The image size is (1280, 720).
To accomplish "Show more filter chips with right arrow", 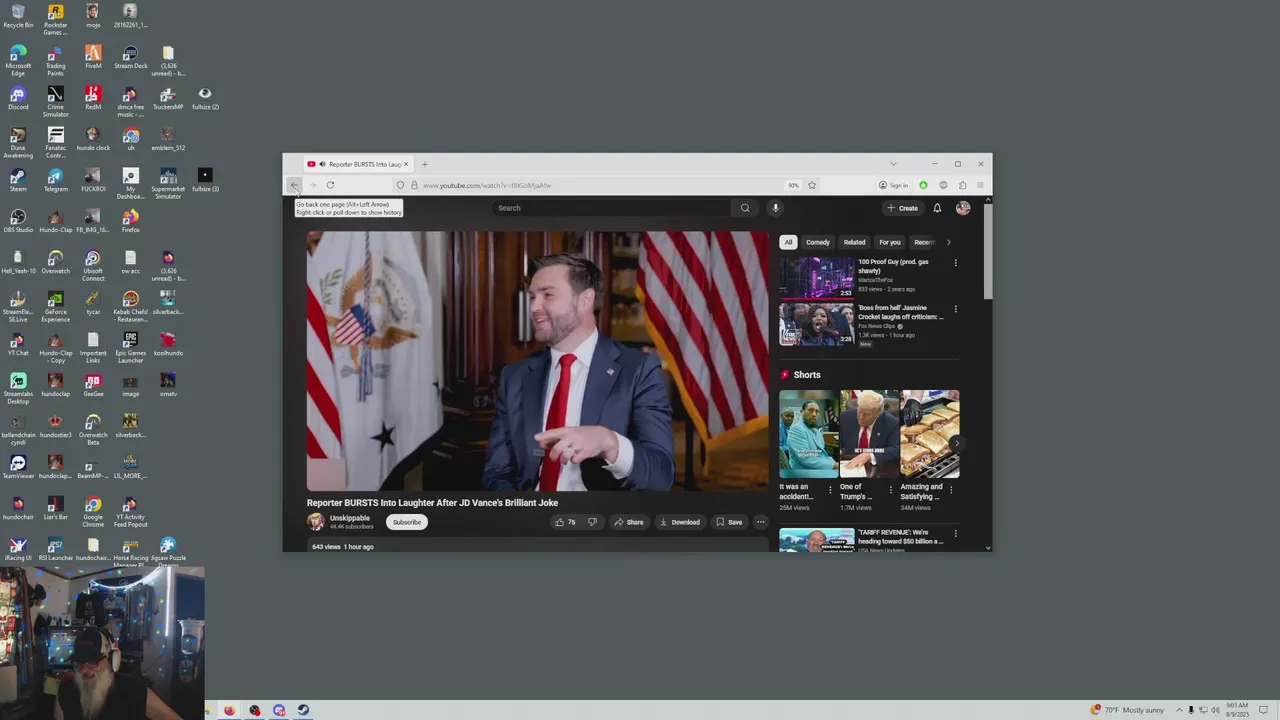I will [948, 242].
